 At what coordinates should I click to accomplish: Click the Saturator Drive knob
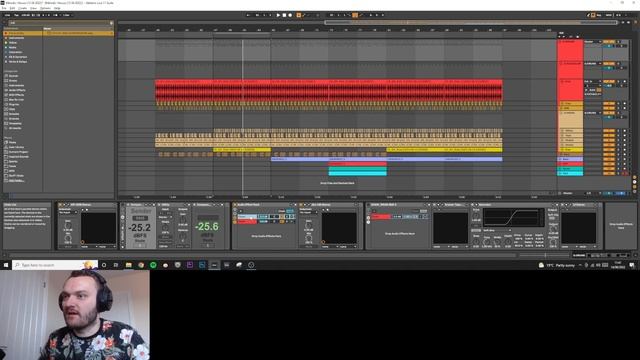(476, 215)
